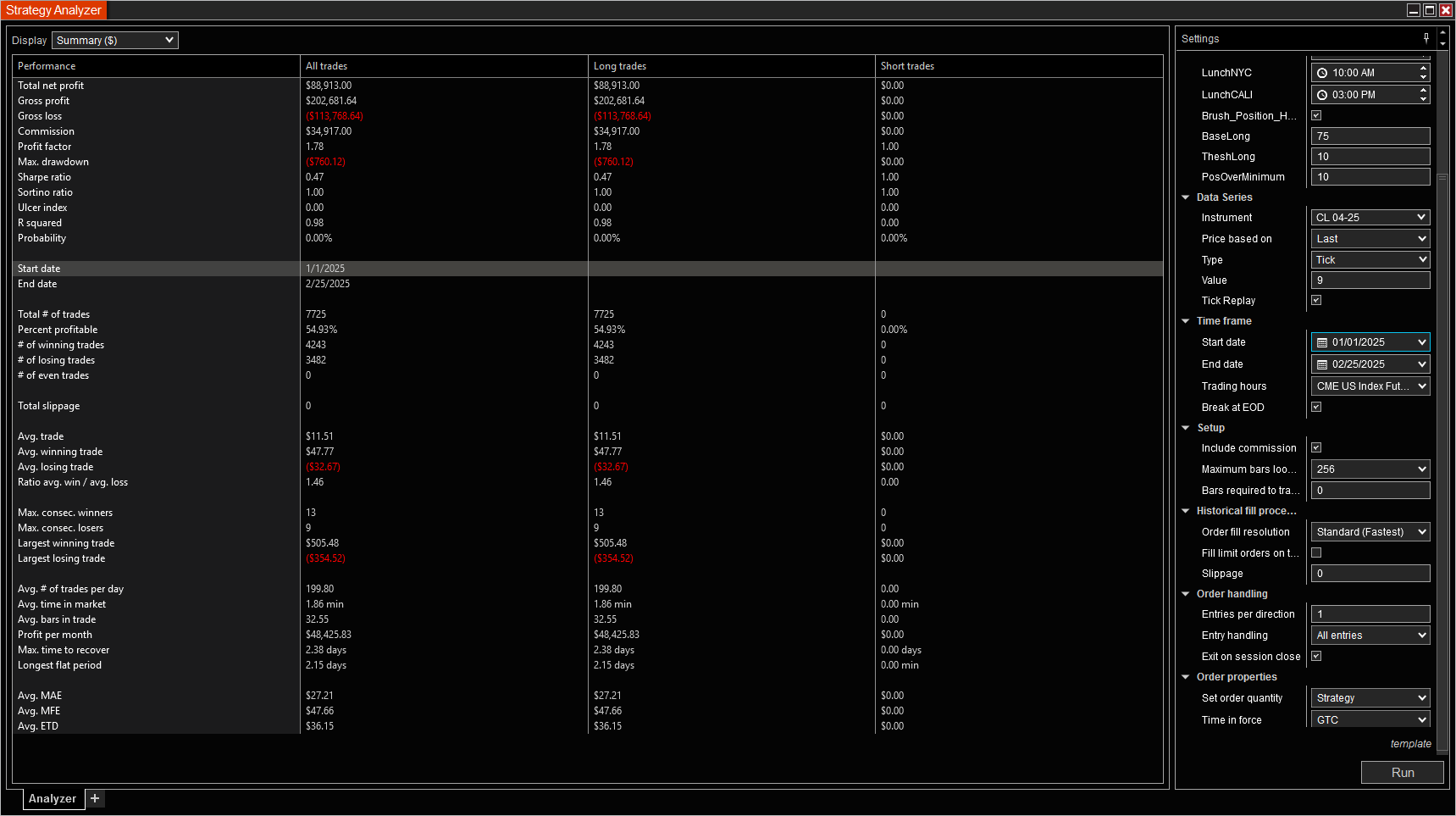
Task: Click the Long trades column header
Action: (x=733, y=66)
